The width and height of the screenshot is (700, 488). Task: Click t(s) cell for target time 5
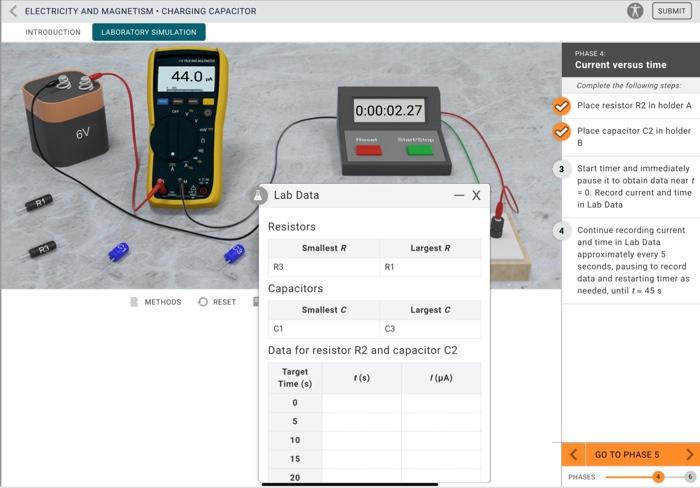[x=362, y=421]
